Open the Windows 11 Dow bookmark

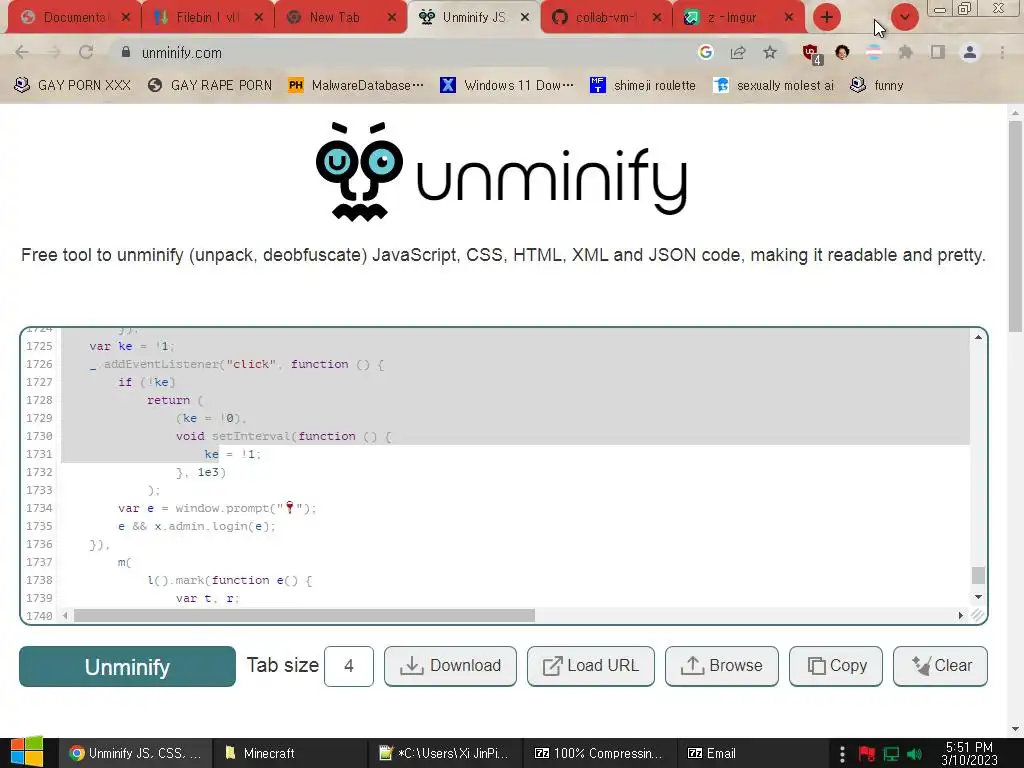tap(507, 86)
